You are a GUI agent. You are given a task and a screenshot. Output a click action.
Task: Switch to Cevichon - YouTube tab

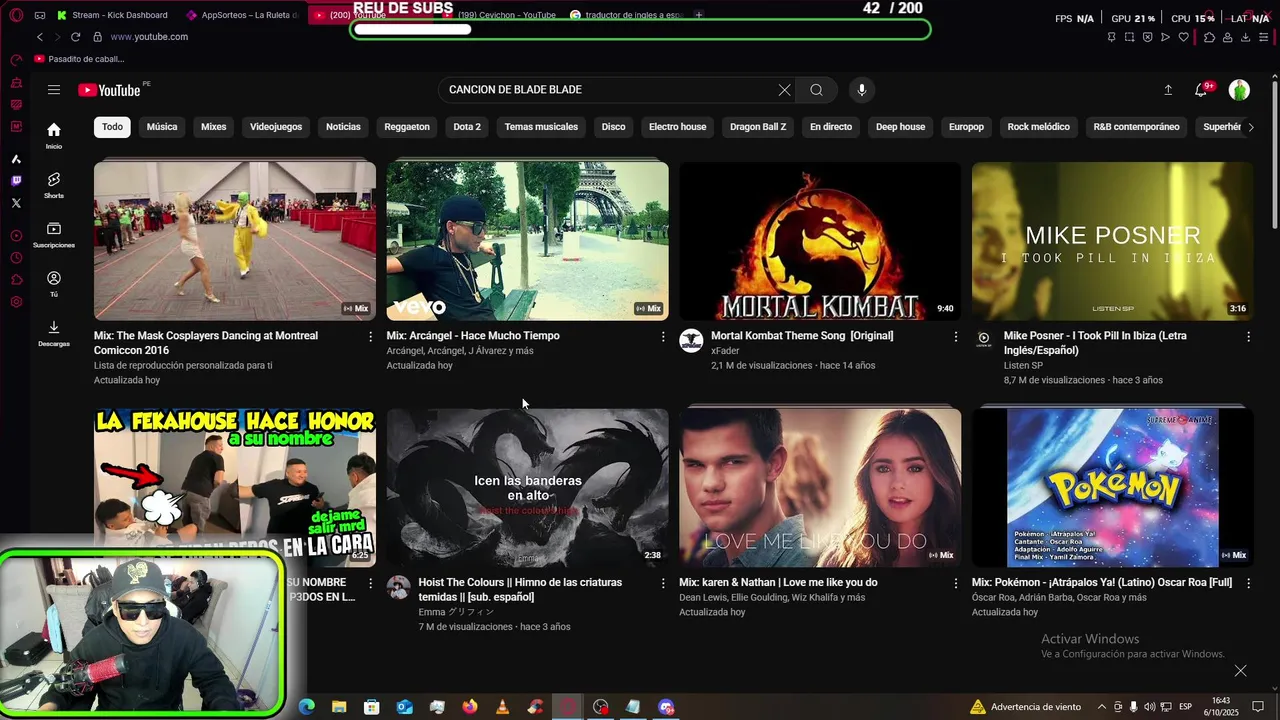500,15
